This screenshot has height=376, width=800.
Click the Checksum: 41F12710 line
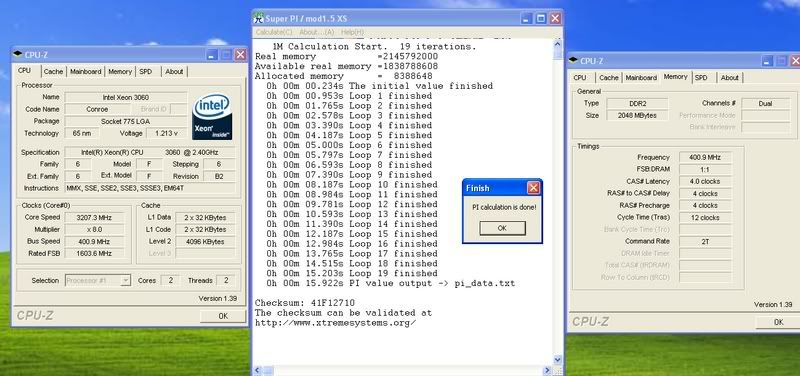tap(305, 303)
